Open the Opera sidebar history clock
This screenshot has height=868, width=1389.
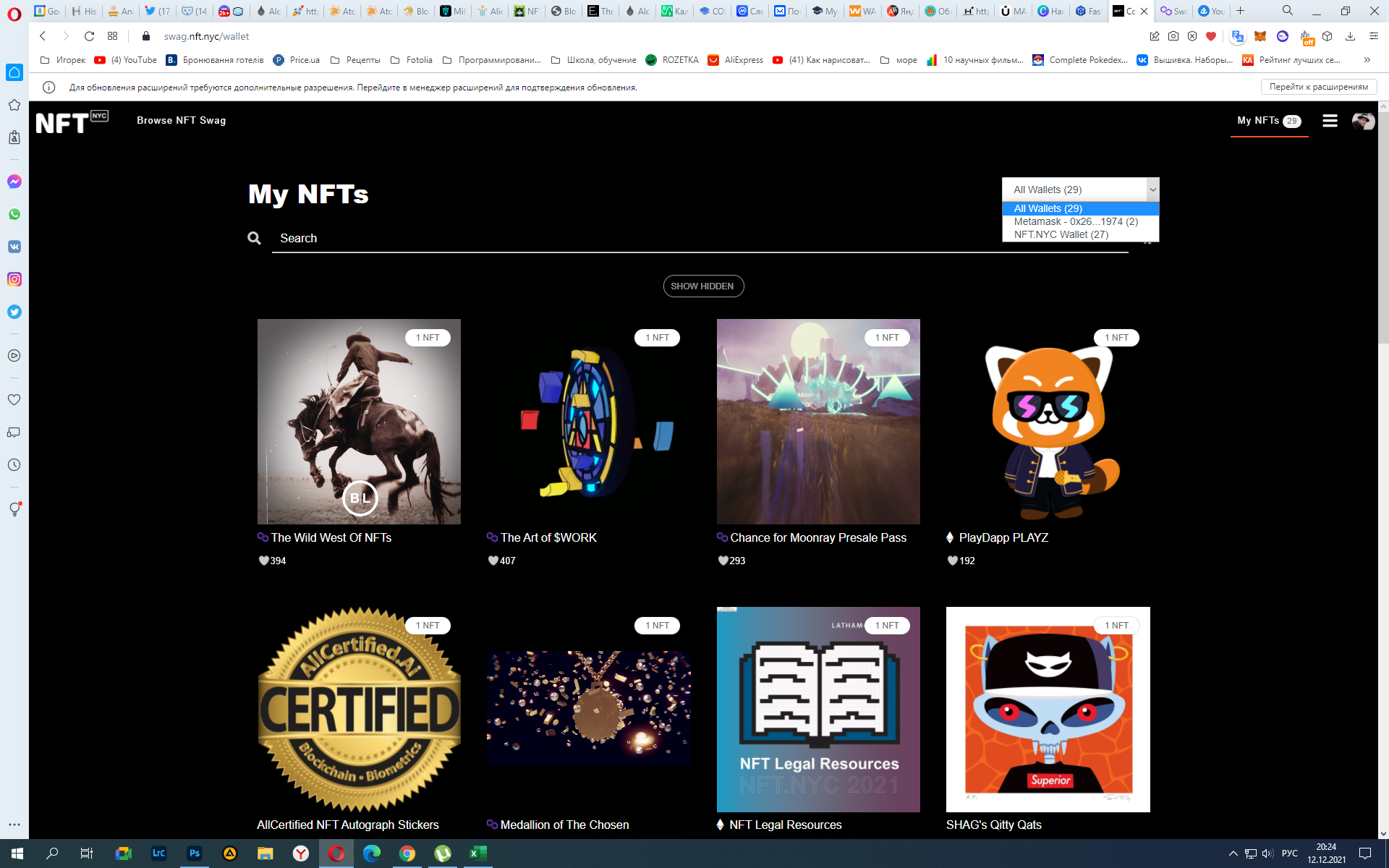click(14, 464)
